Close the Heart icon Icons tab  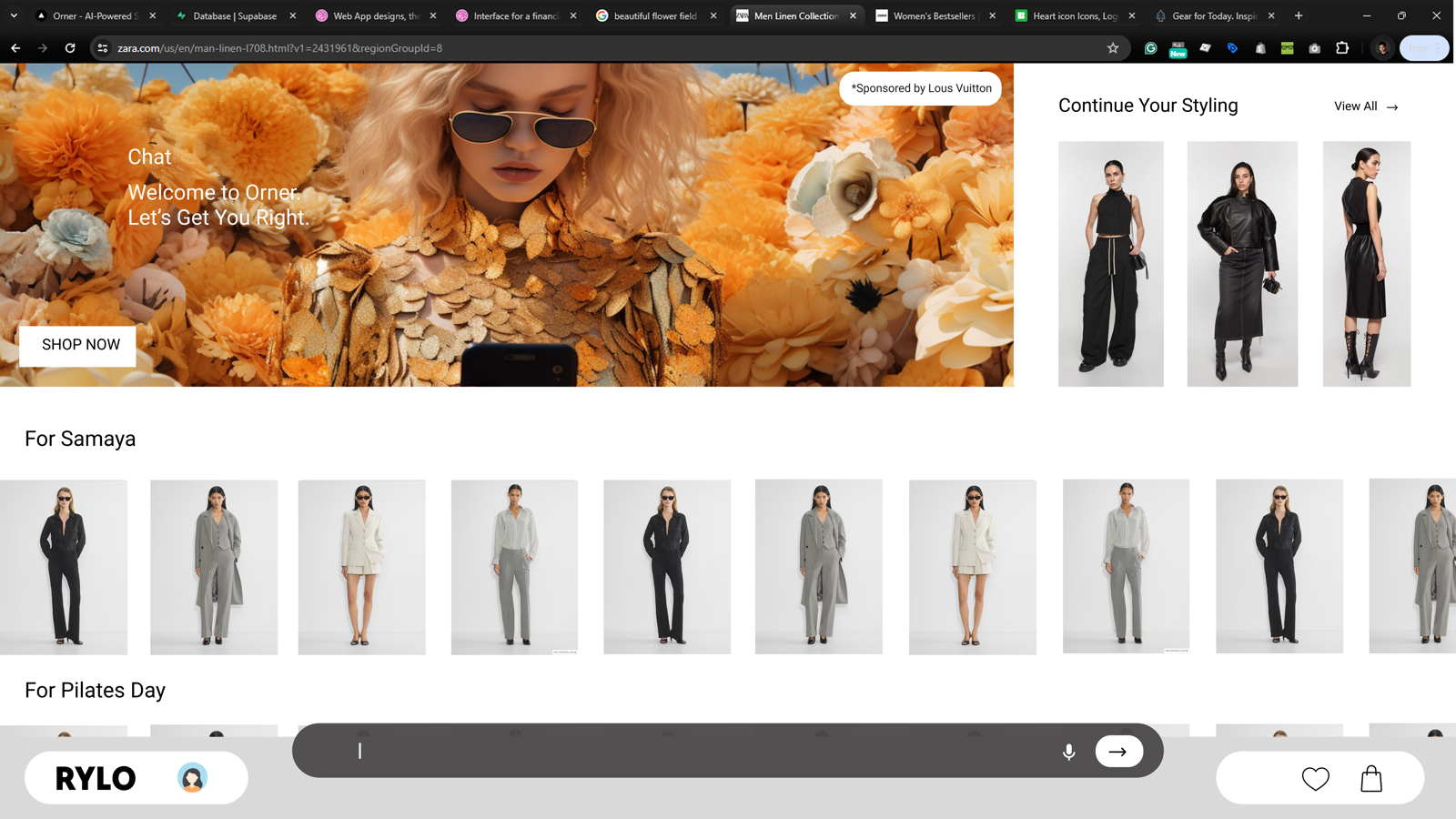1132,15
